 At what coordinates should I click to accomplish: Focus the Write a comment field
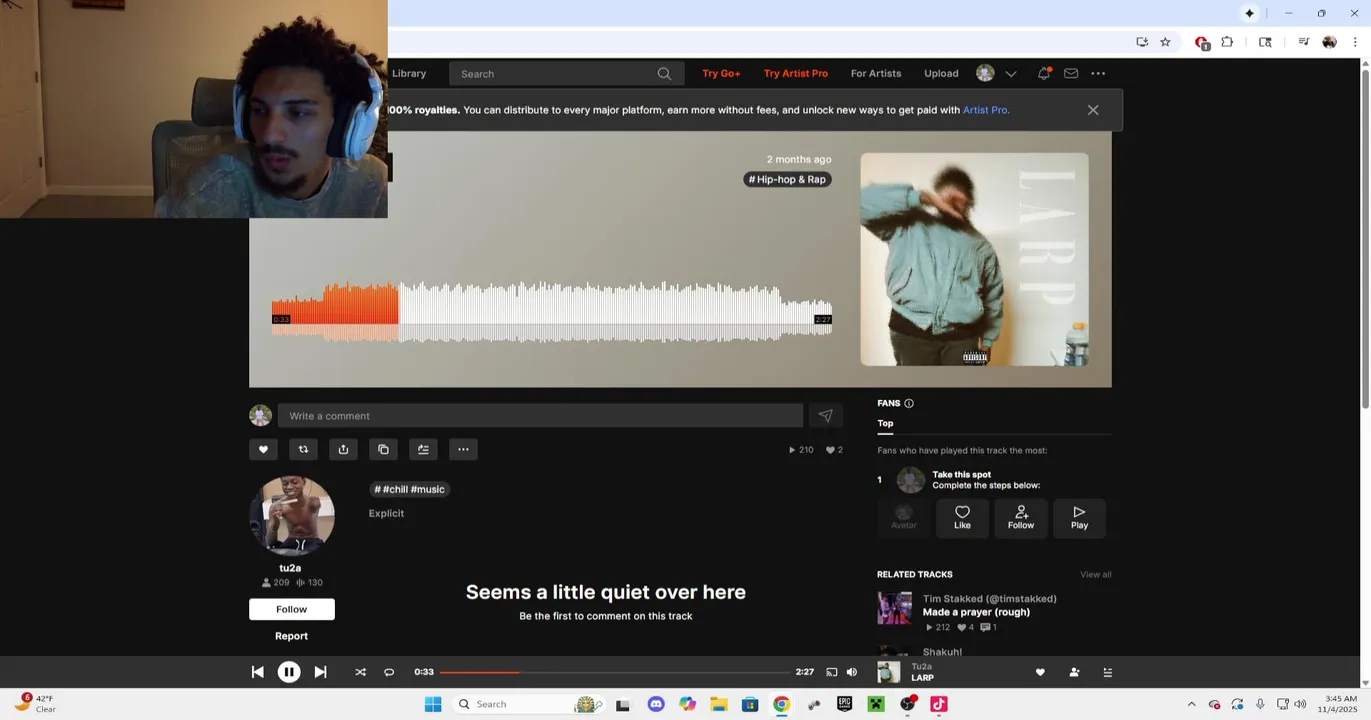tap(540, 416)
